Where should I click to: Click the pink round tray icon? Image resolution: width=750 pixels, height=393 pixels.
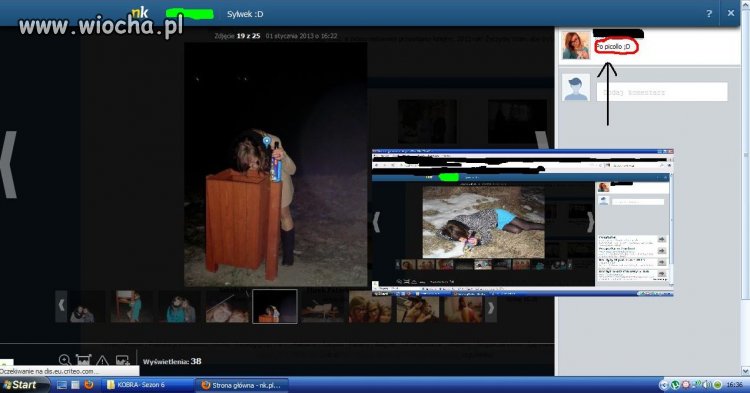pyautogui.click(x=685, y=385)
